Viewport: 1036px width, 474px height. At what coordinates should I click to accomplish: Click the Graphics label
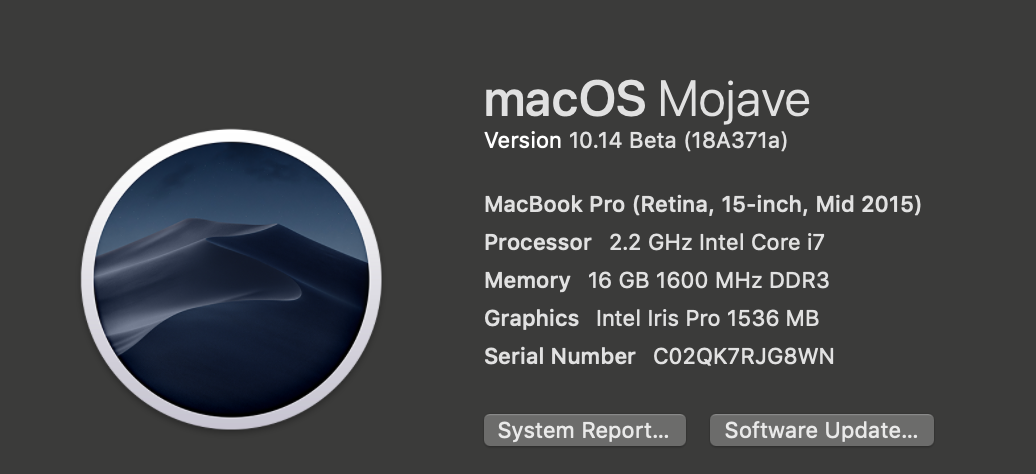pos(531,319)
